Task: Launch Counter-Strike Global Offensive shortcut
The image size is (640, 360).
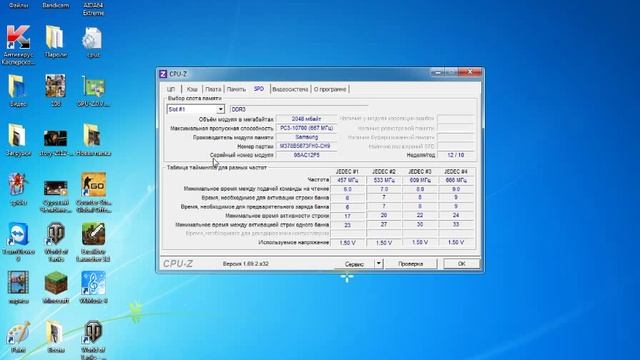Action: click(x=93, y=184)
